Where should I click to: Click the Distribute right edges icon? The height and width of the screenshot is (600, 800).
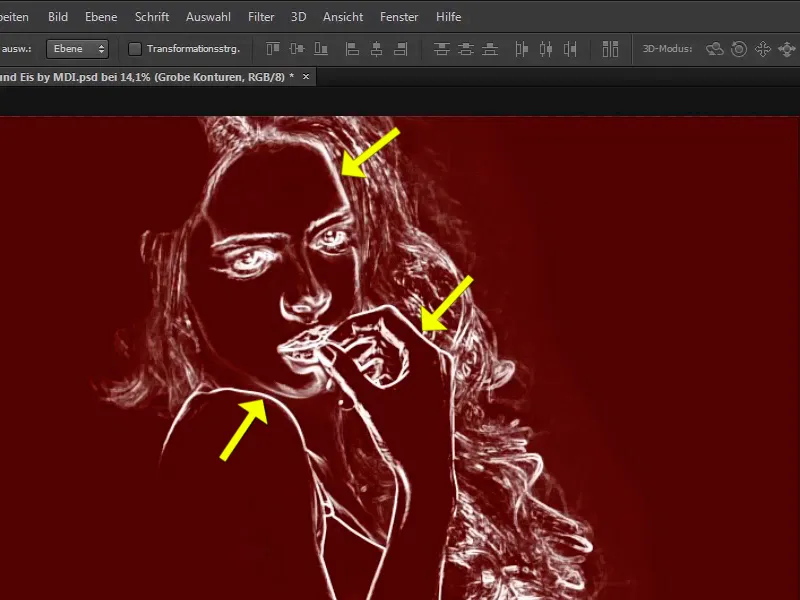click(x=570, y=49)
